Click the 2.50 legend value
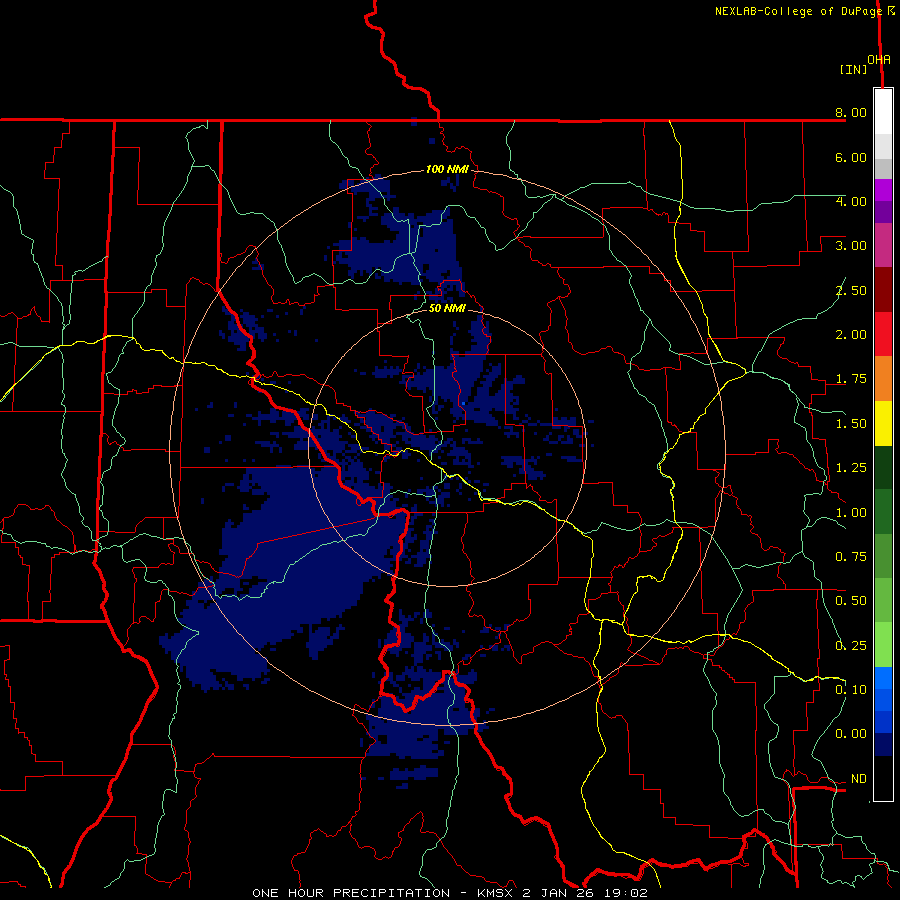This screenshot has height=900, width=900. pyautogui.click(x=851, y=290)
